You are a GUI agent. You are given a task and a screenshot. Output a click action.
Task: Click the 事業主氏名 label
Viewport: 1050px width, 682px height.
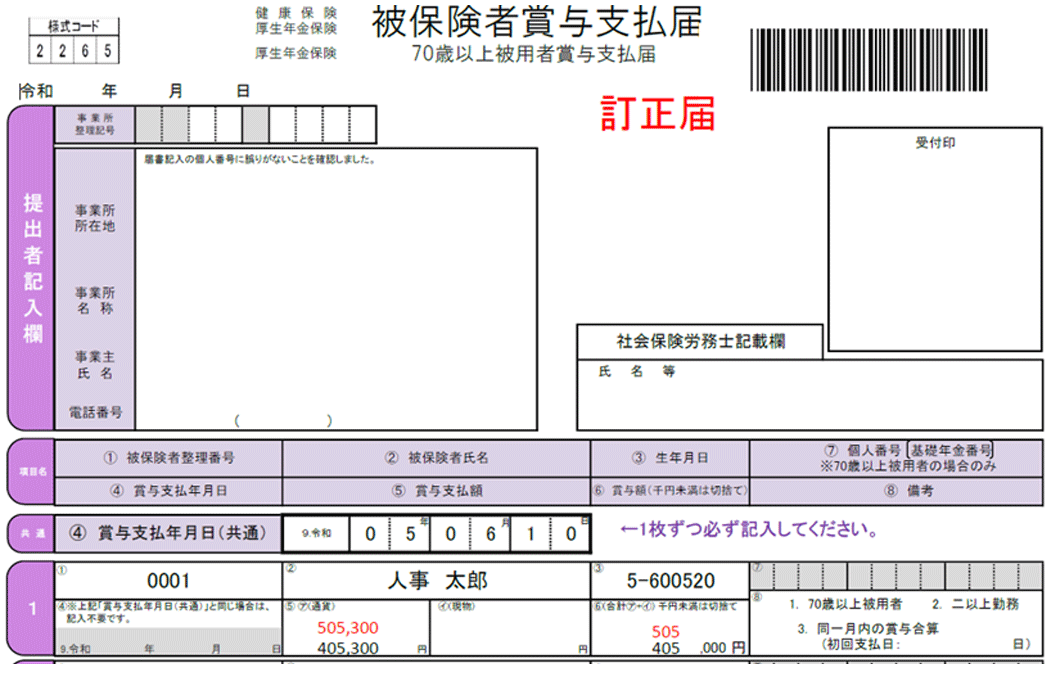[95, 365]
